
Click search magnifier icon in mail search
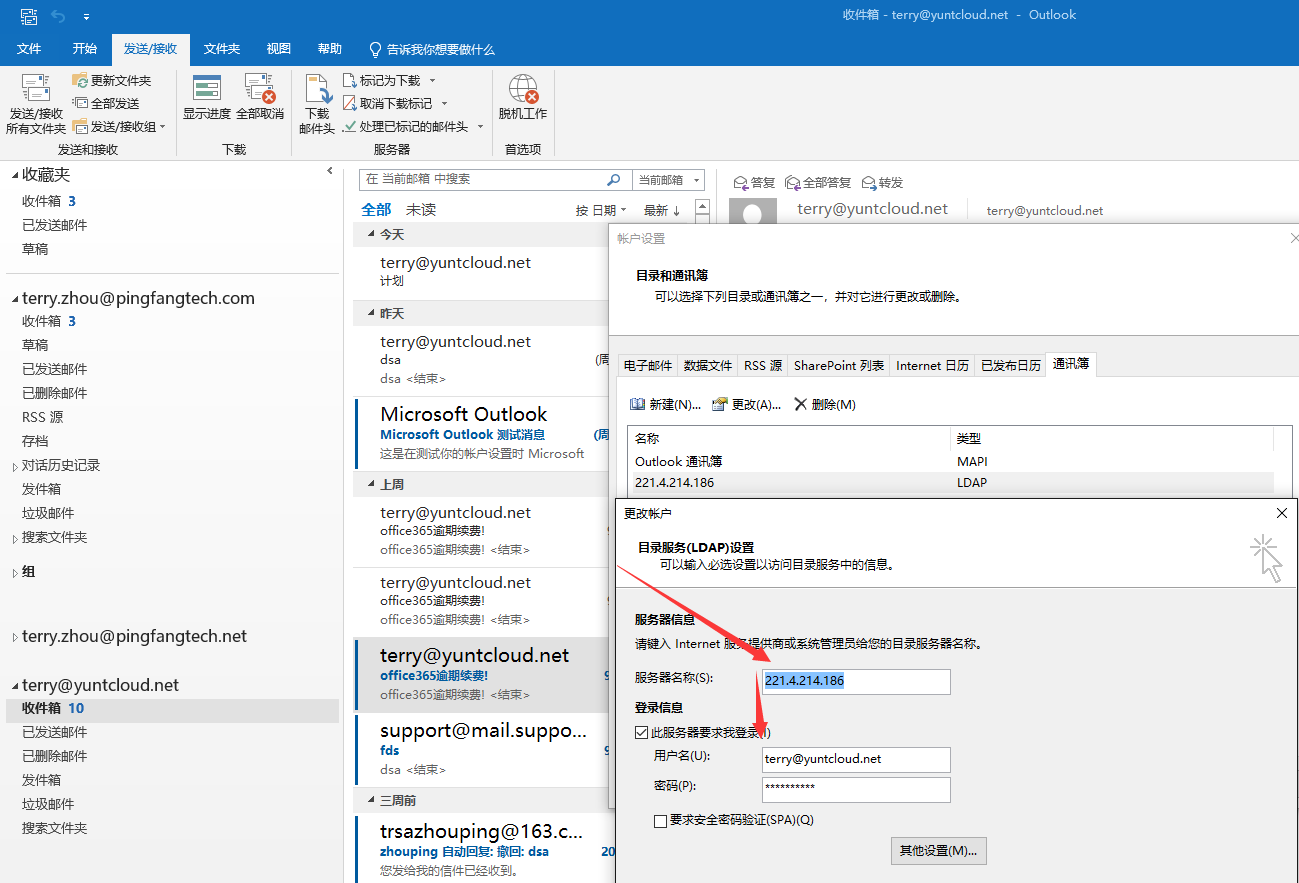point(614,180)
